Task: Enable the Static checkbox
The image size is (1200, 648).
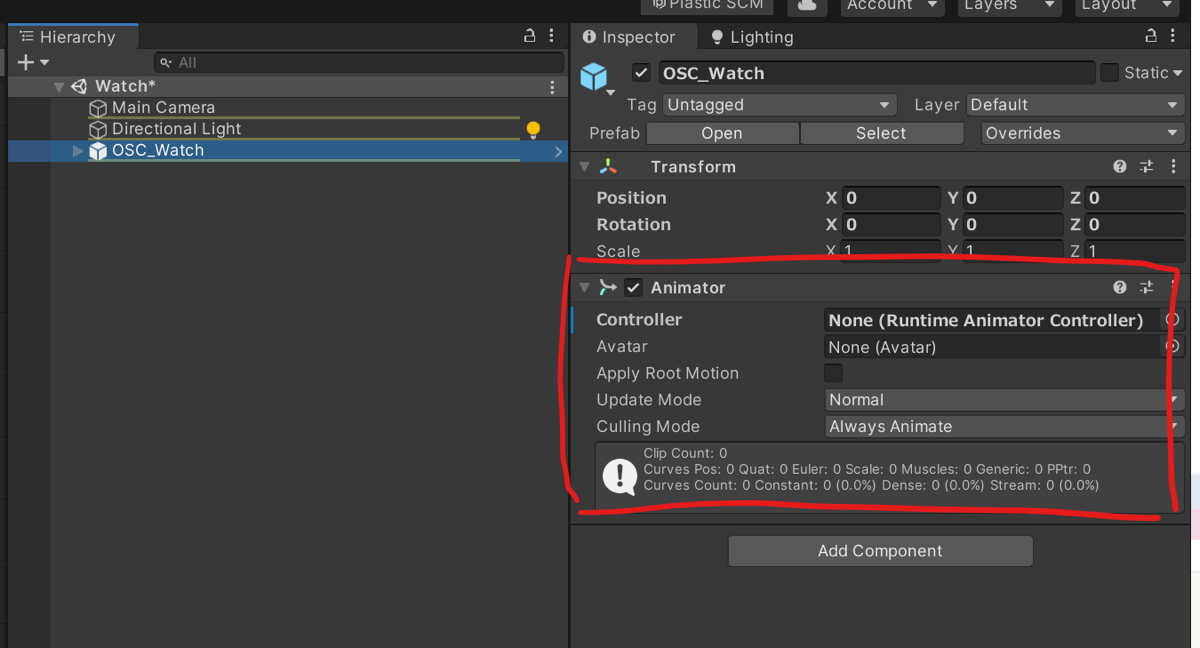Action: [x=1110, y=73]
